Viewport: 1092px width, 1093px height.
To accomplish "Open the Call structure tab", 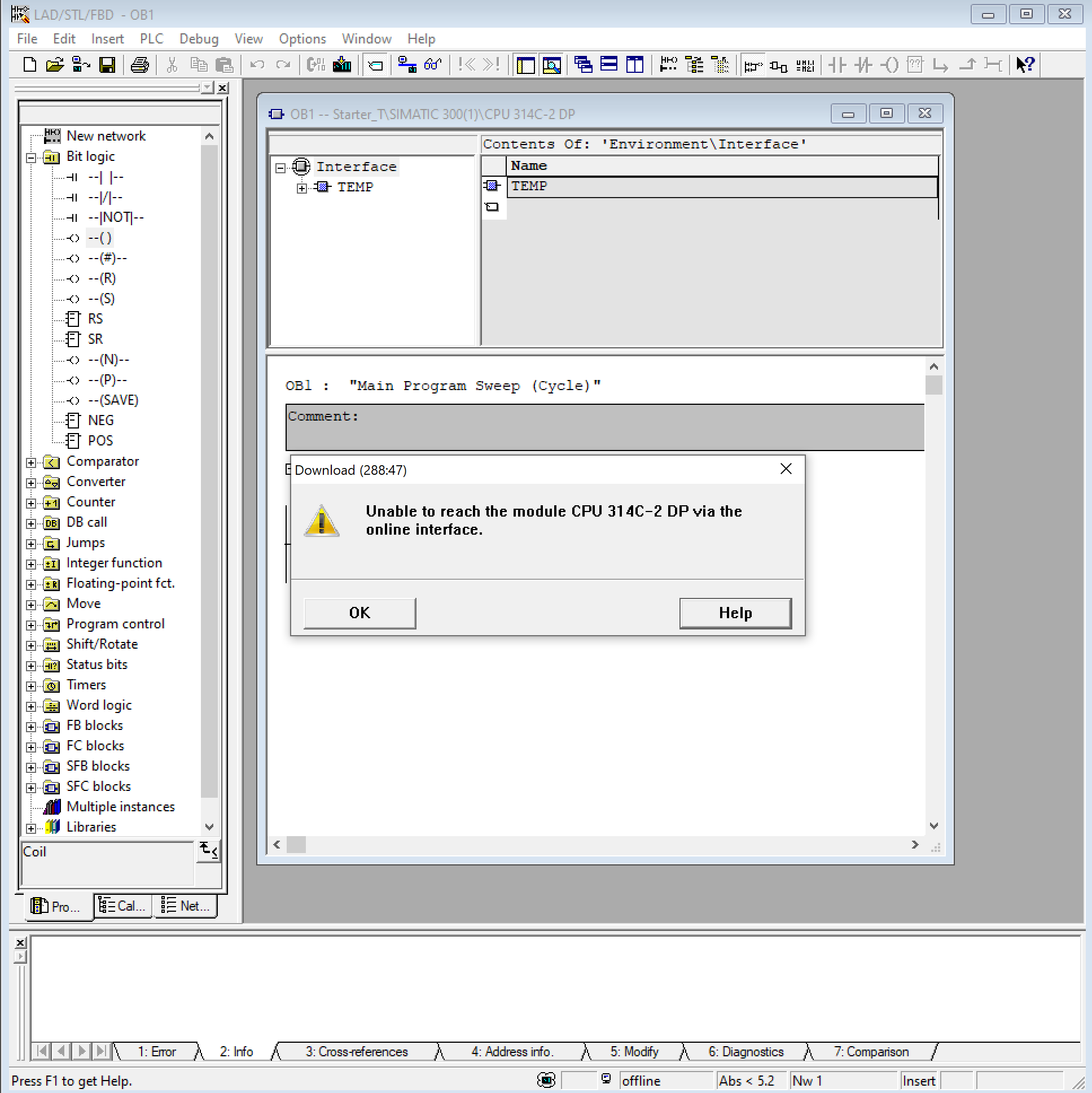I will [x=122, y=906].
